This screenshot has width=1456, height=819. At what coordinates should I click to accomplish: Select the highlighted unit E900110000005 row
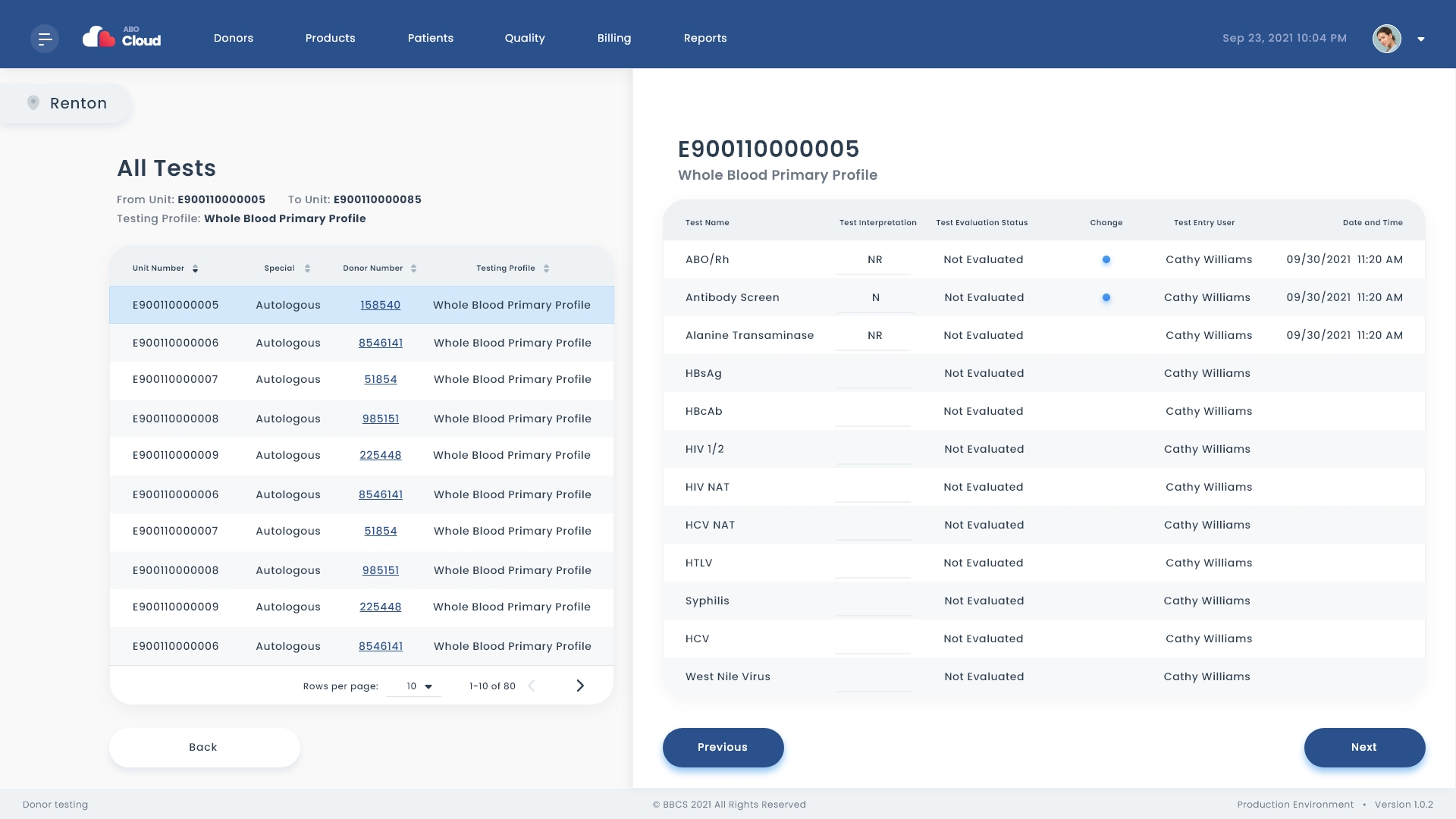pyautogui.click(x=362, y=305)
